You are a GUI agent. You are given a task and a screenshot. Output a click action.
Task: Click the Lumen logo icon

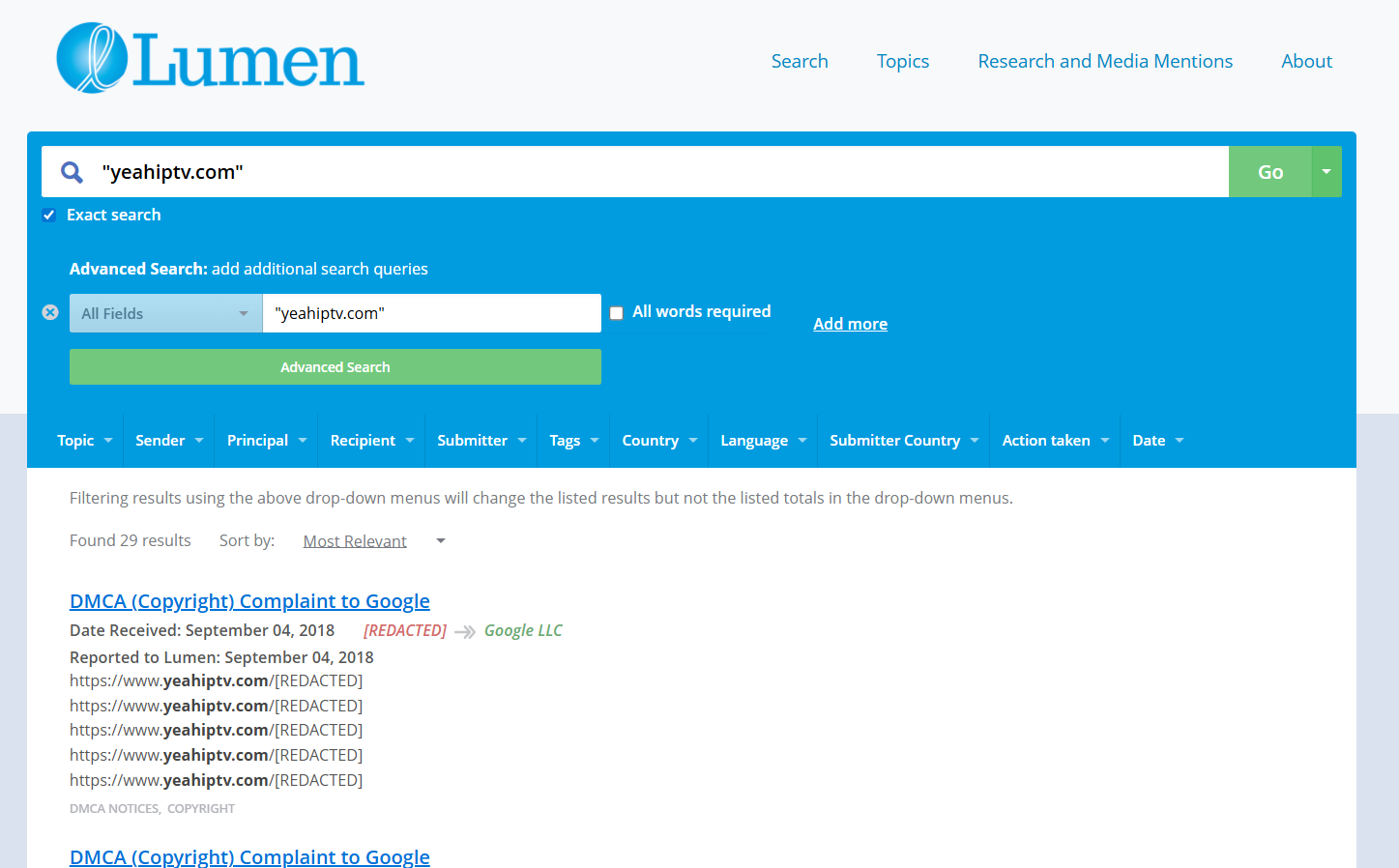tap(93, 58)
